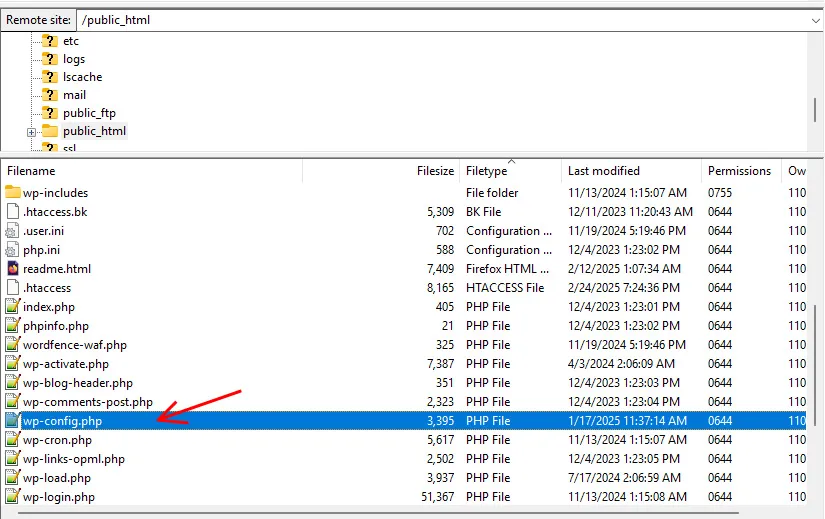Click the wp-comments-post.php file icon
The image size is (825, 519).
pos(13,401)
